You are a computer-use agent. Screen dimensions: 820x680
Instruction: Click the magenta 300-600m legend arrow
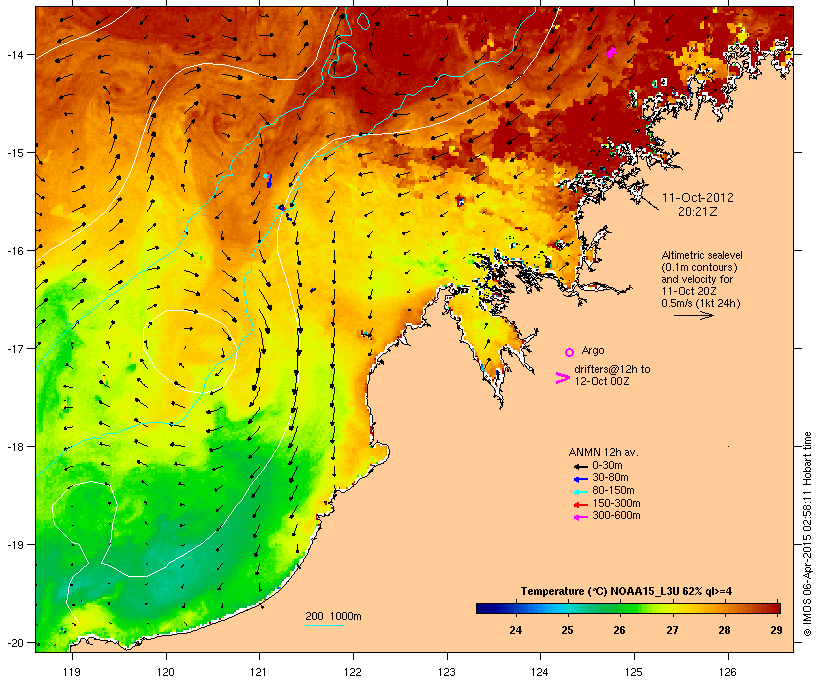(x=580, y=517)
